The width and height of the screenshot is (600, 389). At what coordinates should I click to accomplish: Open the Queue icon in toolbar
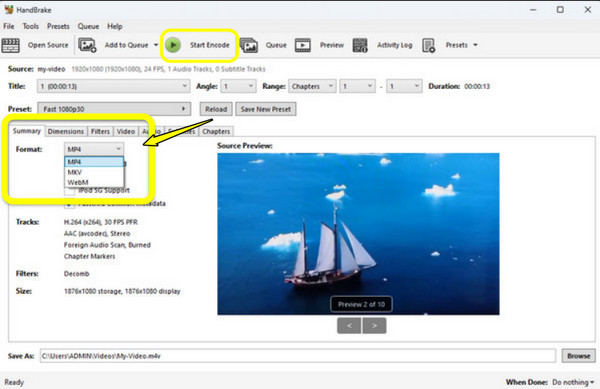click(249, 45)
